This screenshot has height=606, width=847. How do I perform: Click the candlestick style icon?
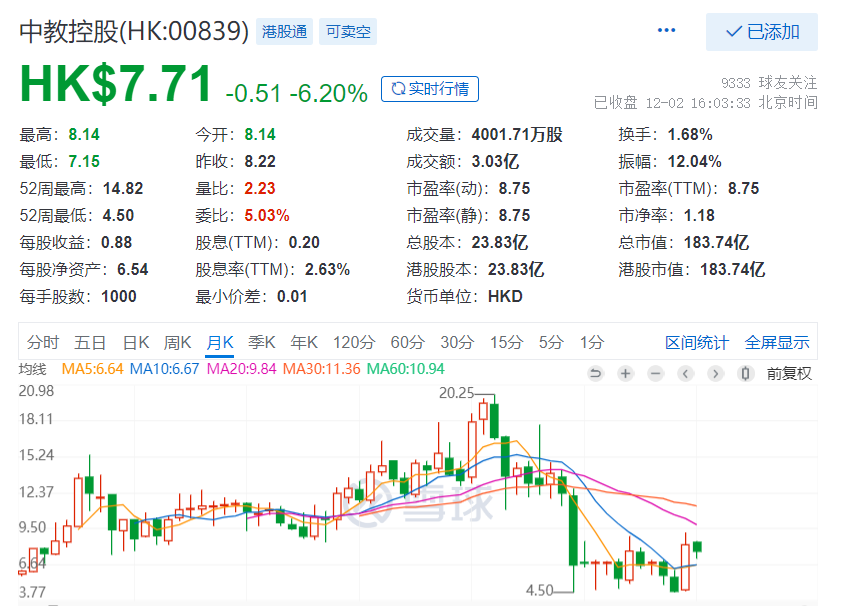click(745, 373)
